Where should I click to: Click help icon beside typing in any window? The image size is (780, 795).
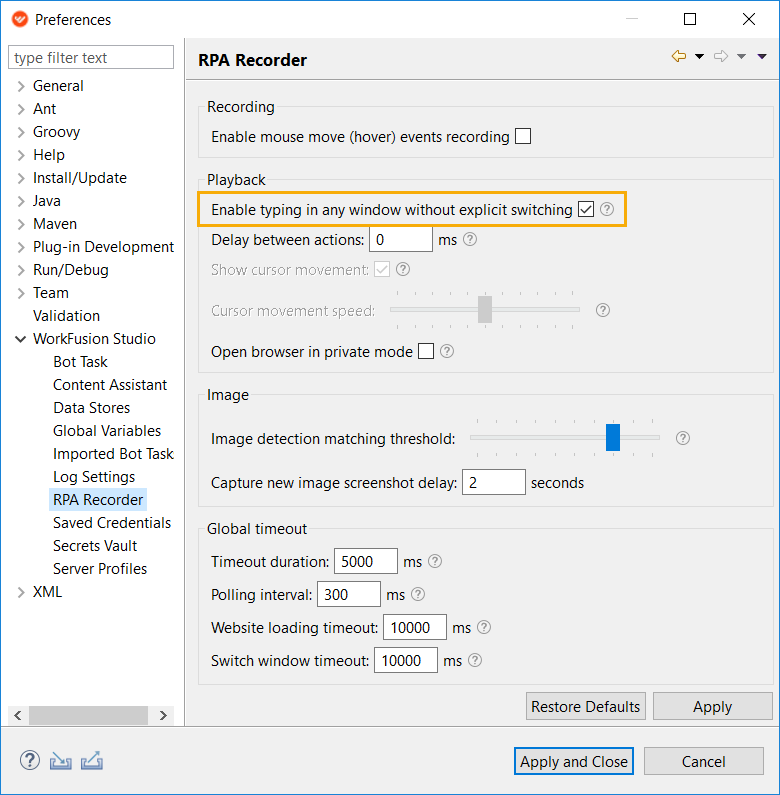point(607,209)
